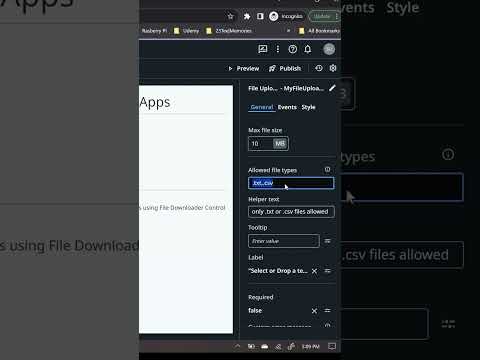
Task: Open the MB unit selector
Action: coord(280,144)
